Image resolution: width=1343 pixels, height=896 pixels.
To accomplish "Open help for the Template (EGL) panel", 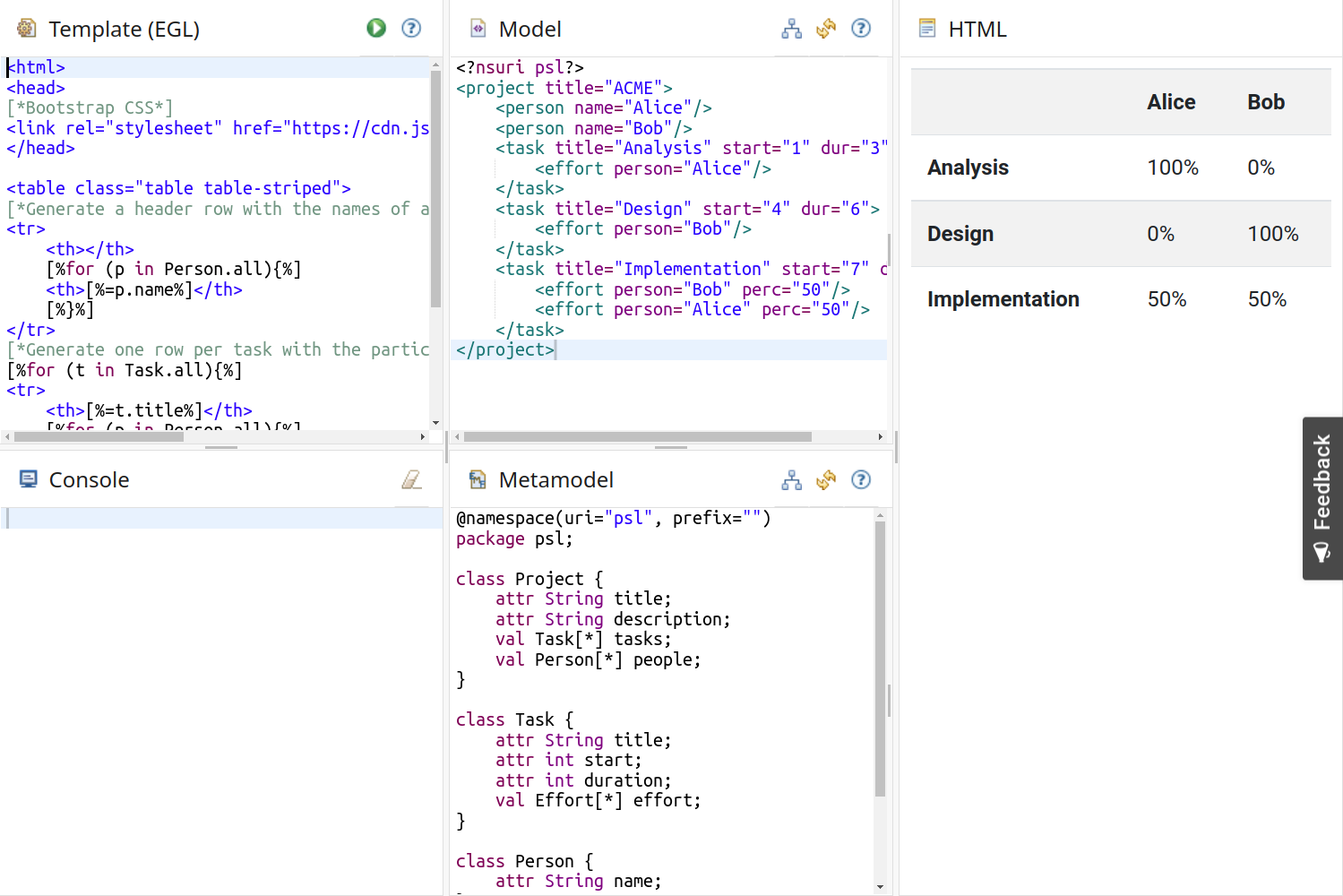I will tap(411, 29).
